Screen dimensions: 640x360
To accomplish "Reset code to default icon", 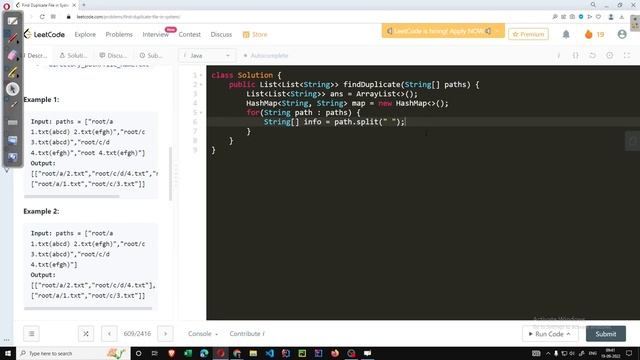I will pyautogui.click(x=593, y=56).
